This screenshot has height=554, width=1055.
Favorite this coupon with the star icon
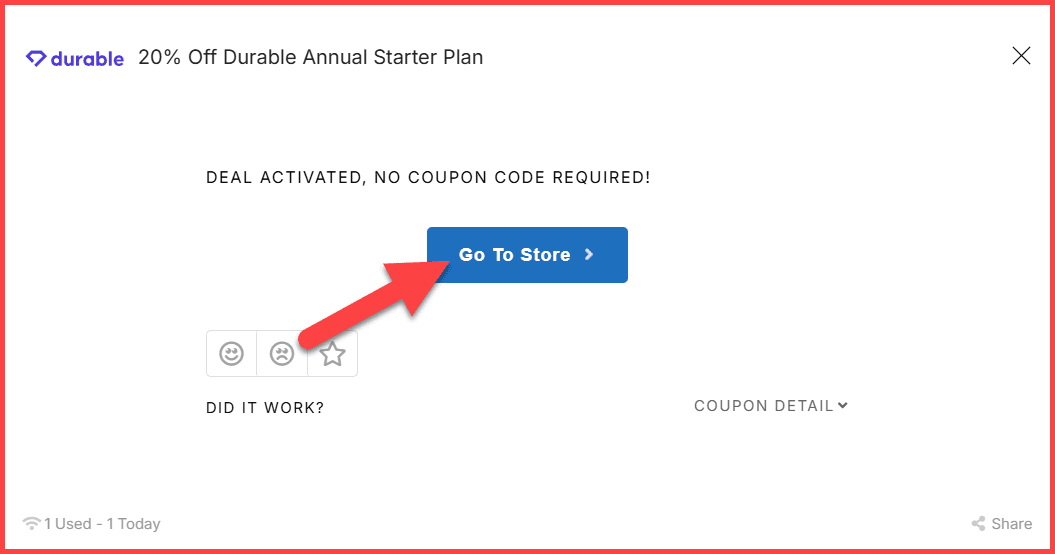point(333,354)
